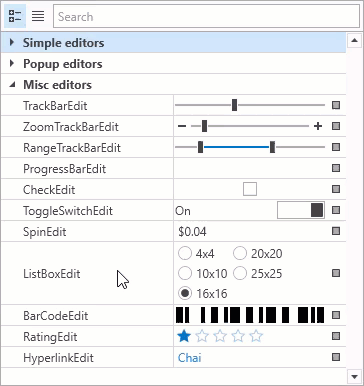Image resolution: width=364 pixels, height=386 pixels.
Task: Click the TrackBarEdit slider thumb
Action: point(235,105)
